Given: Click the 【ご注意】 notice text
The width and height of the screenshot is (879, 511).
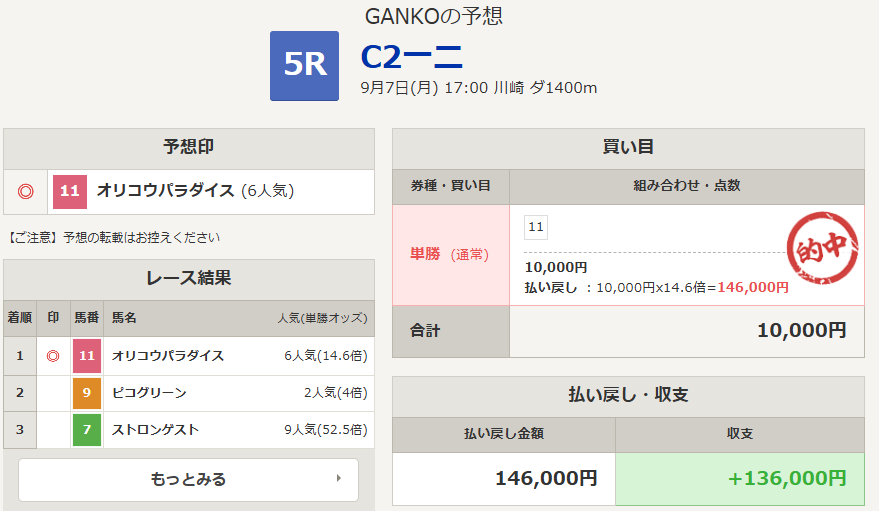Looking at the screenshot, I should (x=114, y=238).
